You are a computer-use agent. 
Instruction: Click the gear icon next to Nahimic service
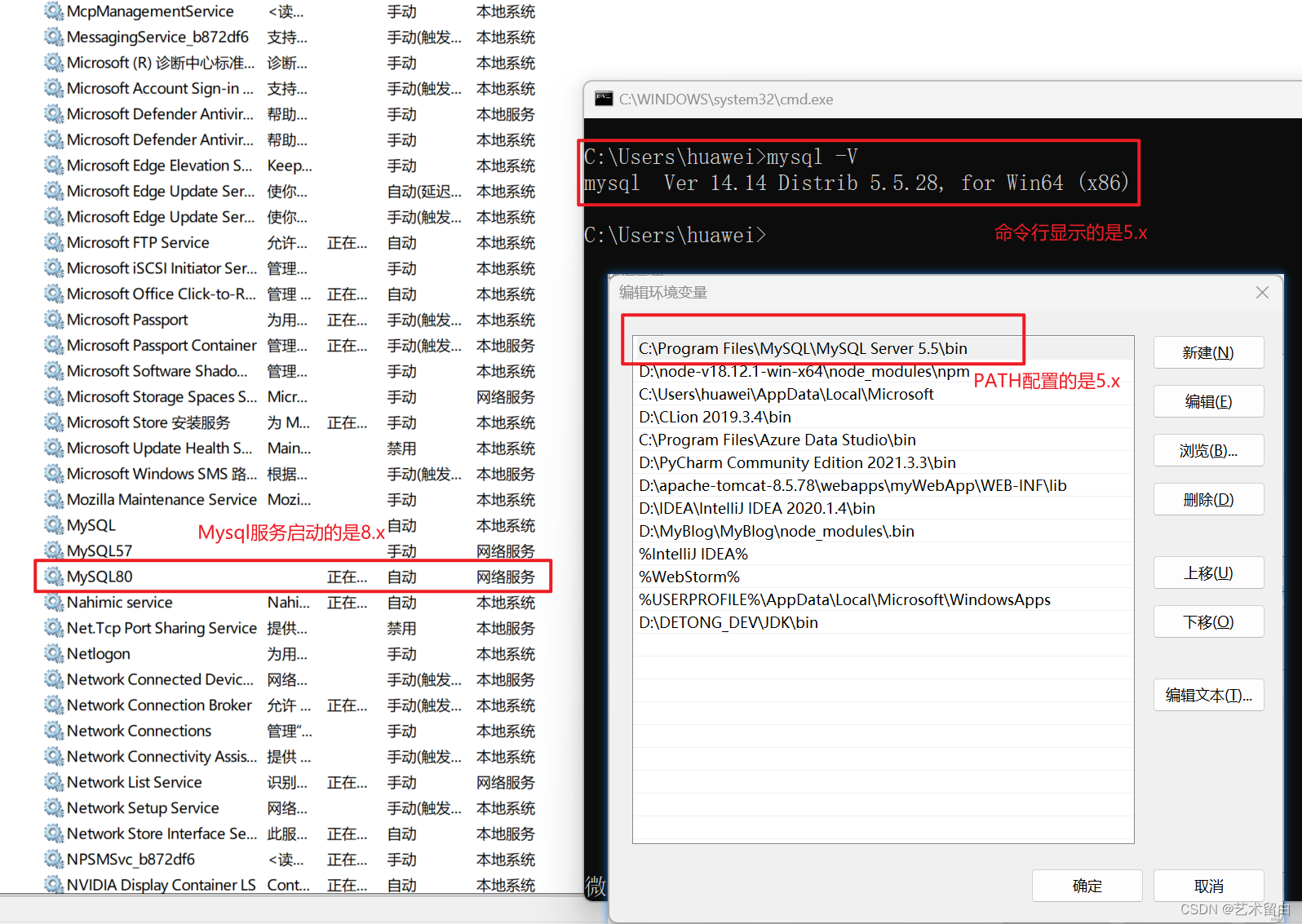click(x=54, y=603)
